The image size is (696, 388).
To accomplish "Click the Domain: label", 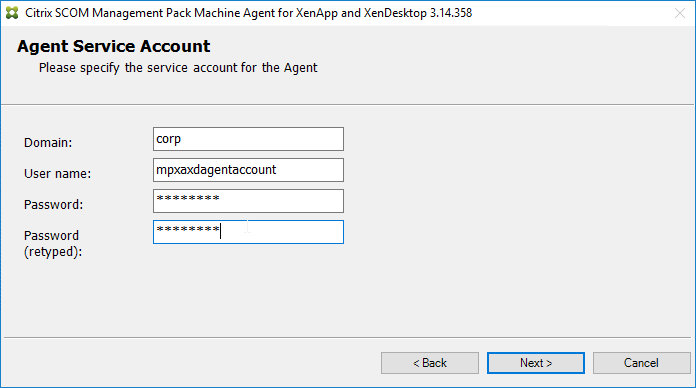I will [x=48, y=143].
